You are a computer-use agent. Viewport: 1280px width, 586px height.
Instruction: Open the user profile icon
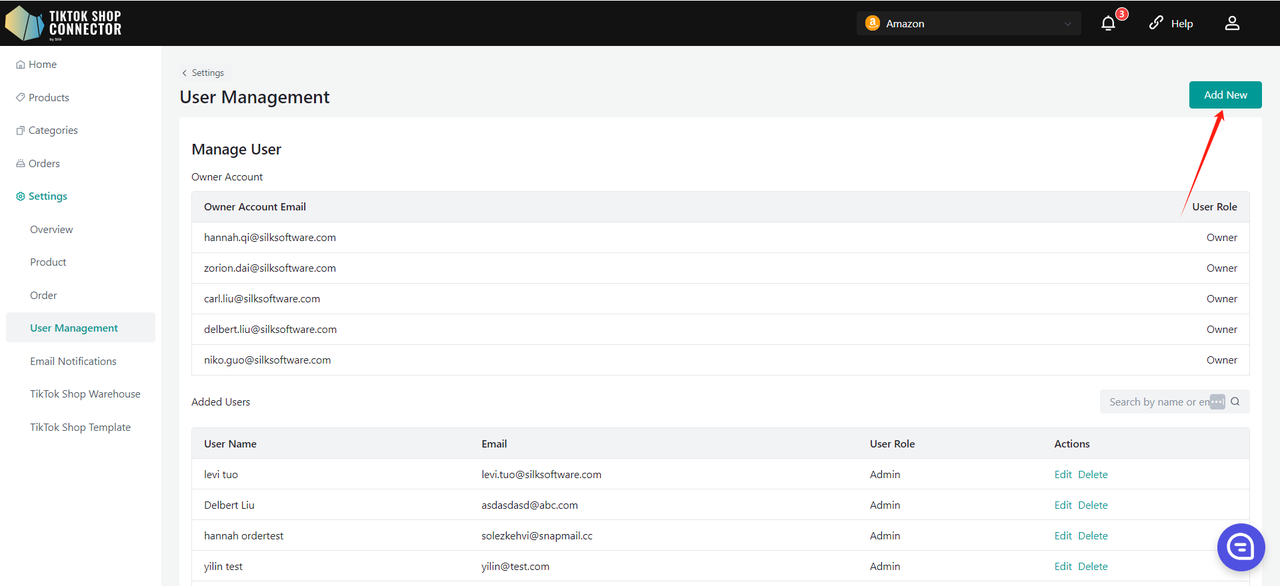pos(1232,23)
